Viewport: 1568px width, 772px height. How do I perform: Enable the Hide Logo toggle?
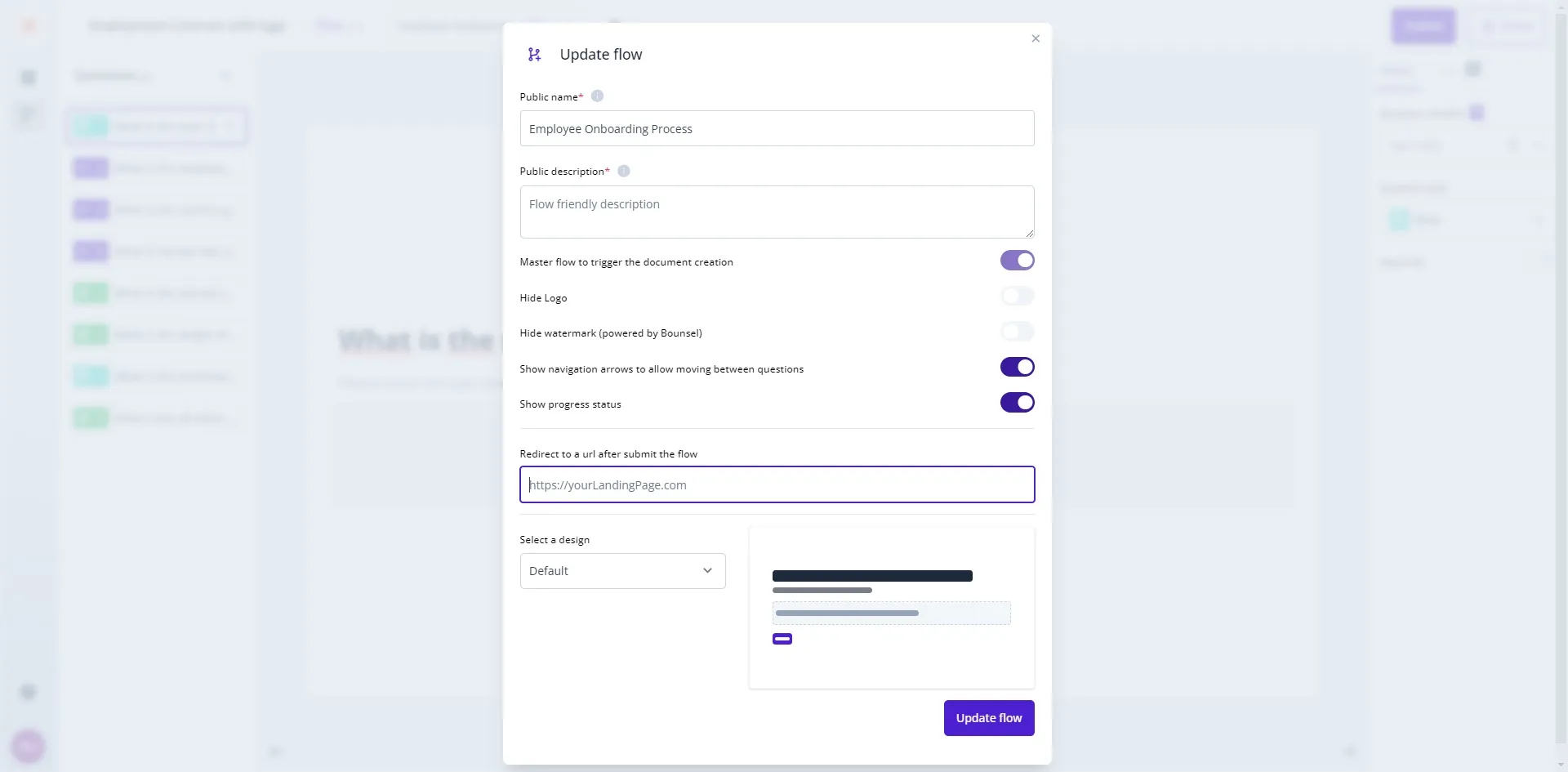[x=1017, y=297]
